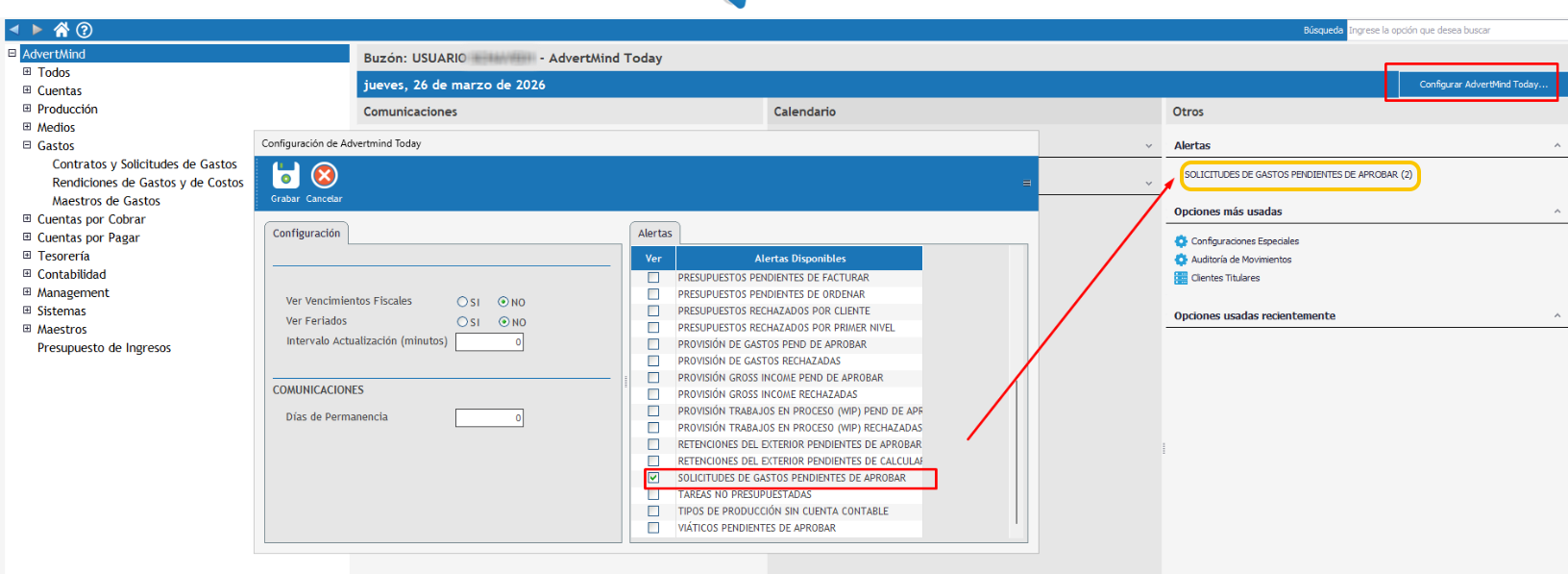This screenshot has height=574, width=1568.
Task: Open the home icon in top bar
Action: 61,30
